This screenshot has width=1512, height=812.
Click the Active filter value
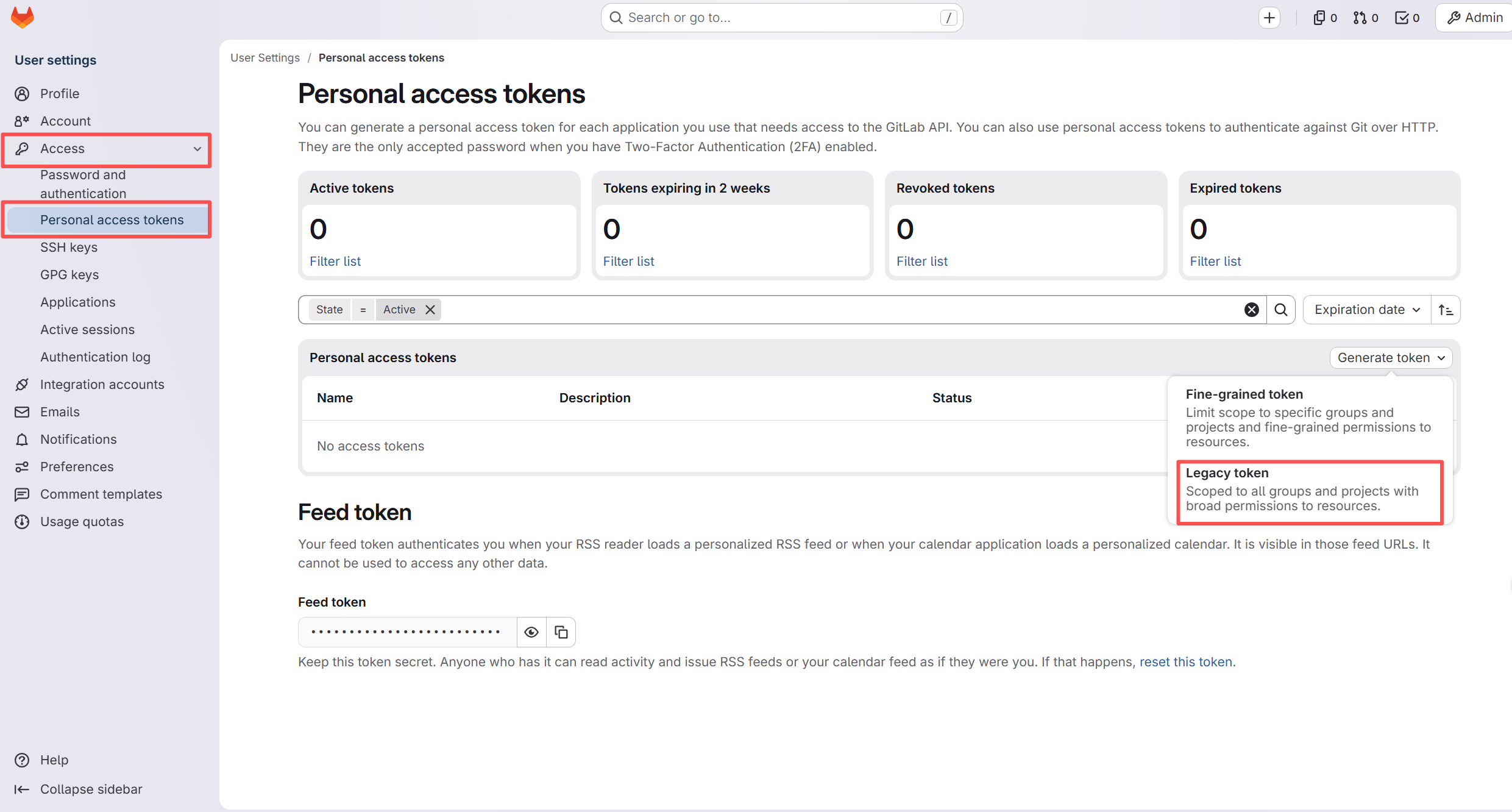(x=399, y=310)
